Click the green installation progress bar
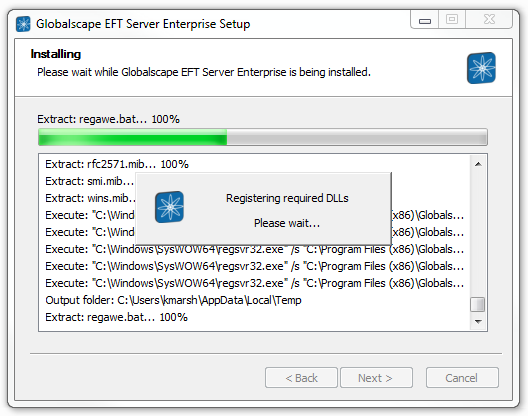The image size is (528, 416). click(x=263, y=137)
